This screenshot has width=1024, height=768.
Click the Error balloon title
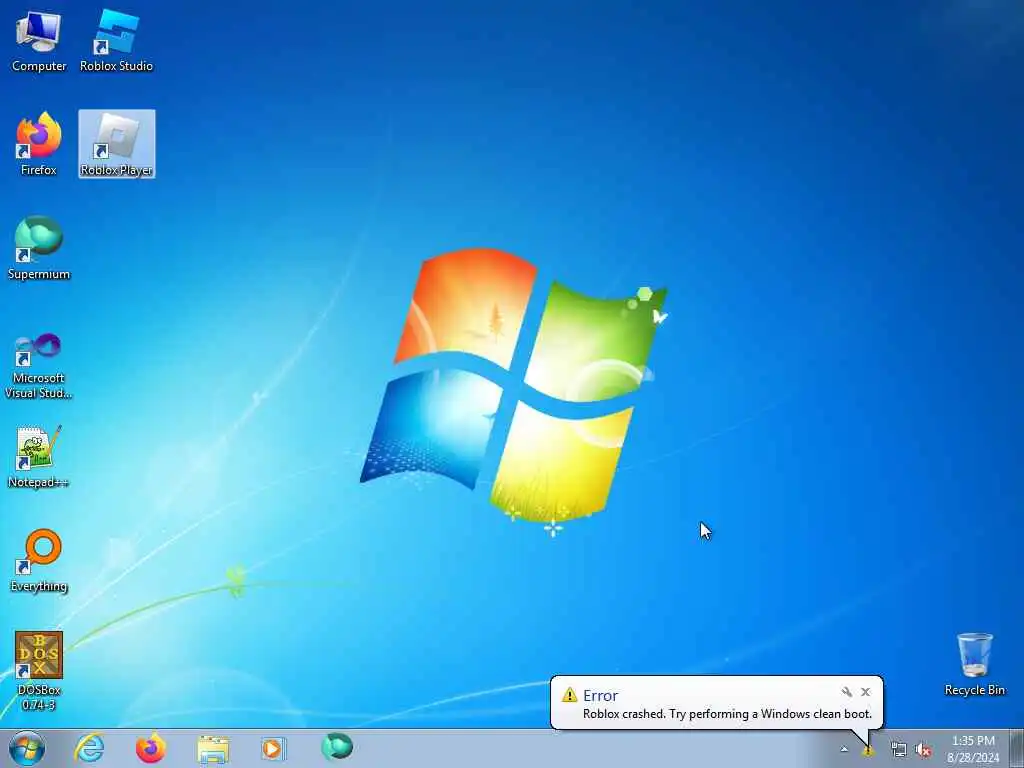pos(600,696)
